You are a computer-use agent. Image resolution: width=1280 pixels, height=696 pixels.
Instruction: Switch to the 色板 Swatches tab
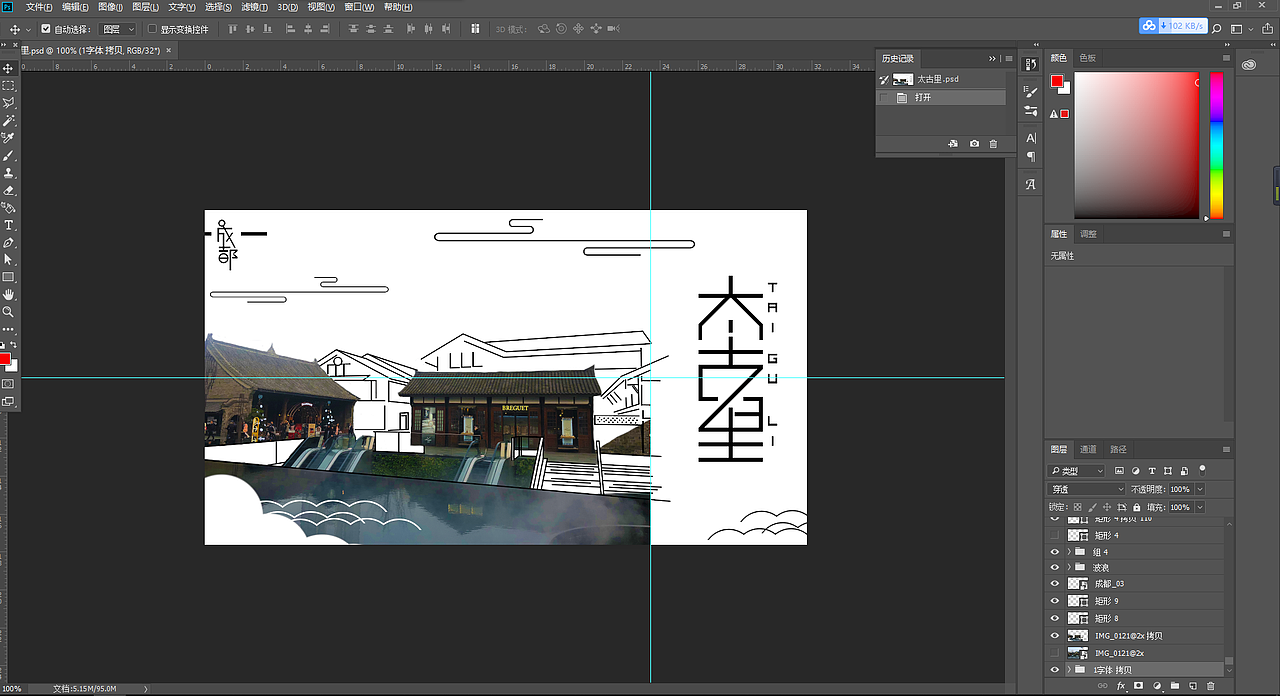tap(1087, 58)
